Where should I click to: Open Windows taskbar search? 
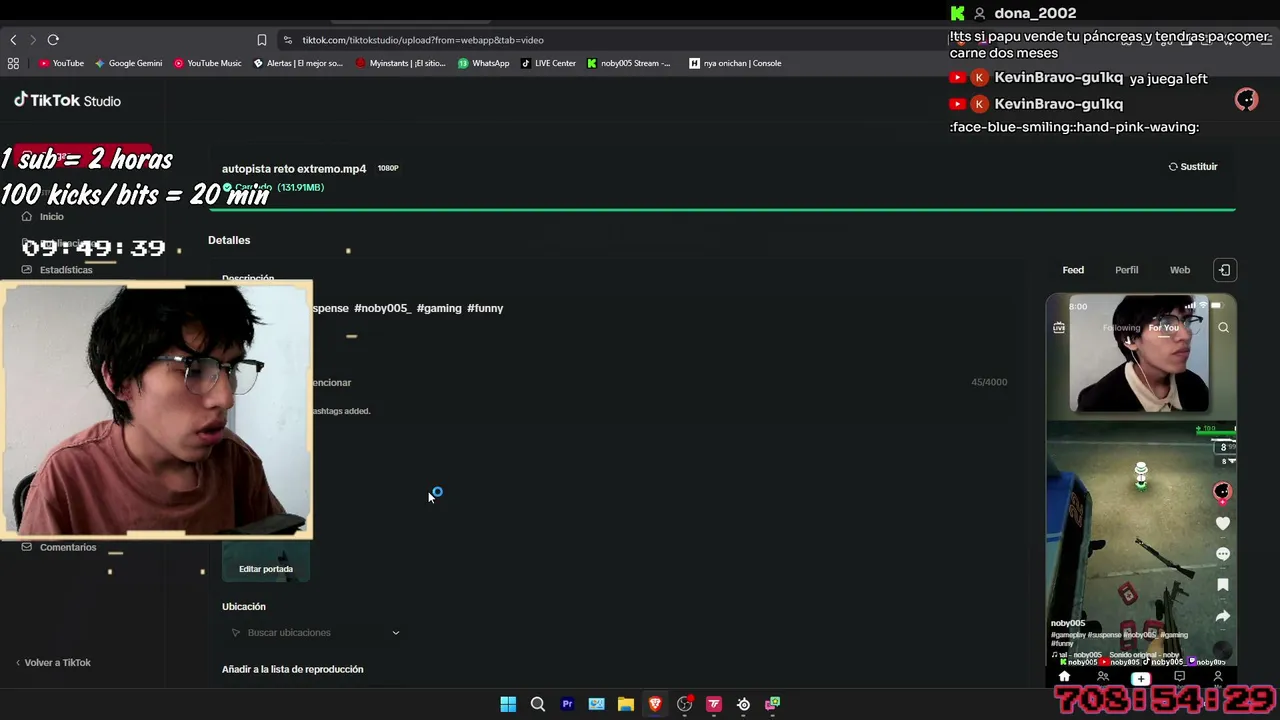tap(537, 704)
